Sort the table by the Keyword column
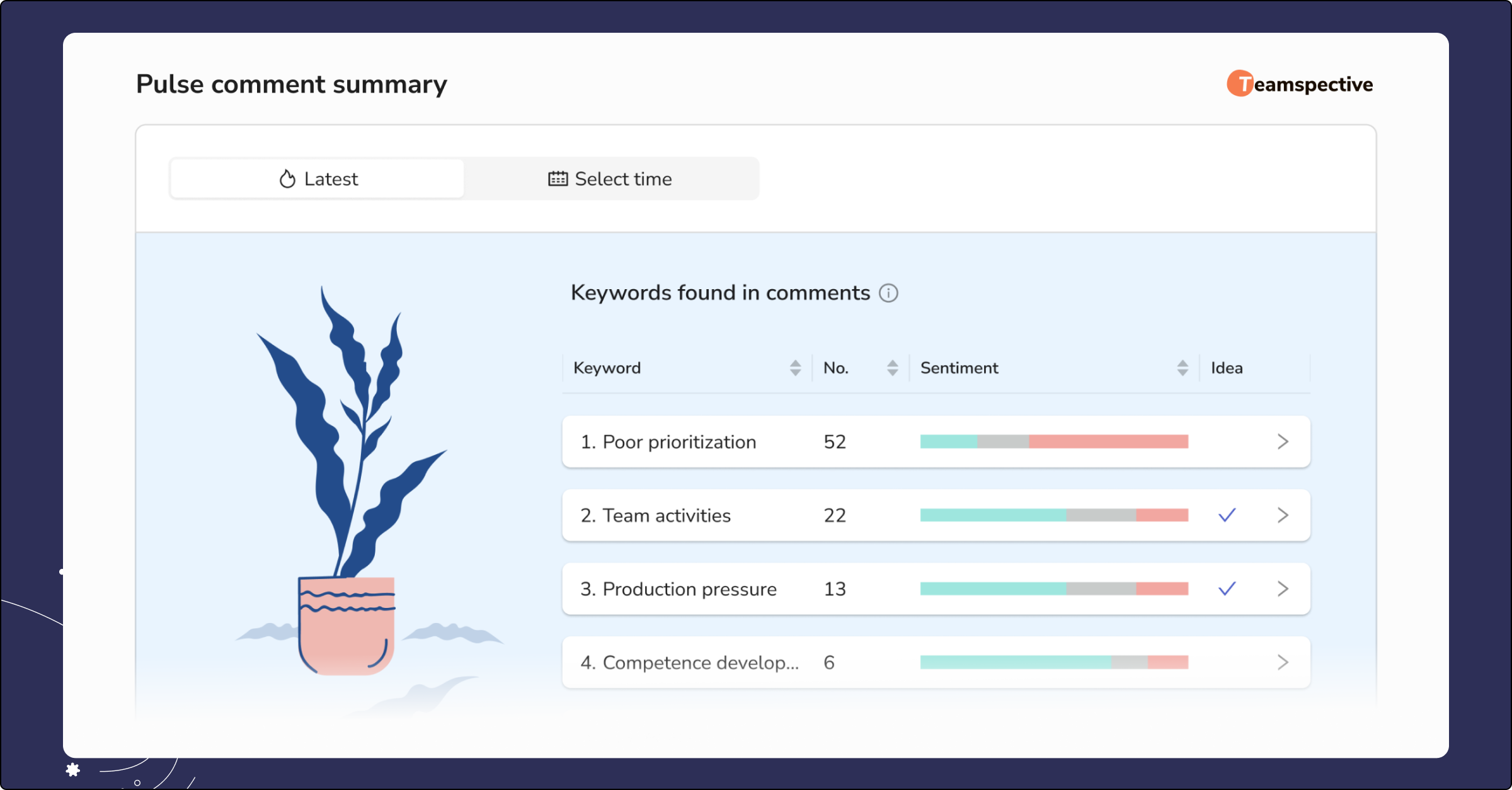 pos(796,367)
